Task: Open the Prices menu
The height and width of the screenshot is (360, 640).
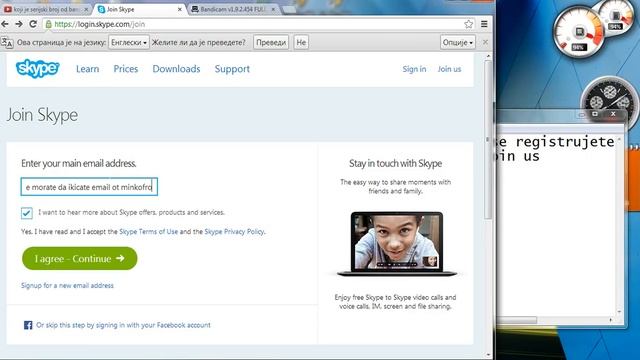Action: pos(126,69)
